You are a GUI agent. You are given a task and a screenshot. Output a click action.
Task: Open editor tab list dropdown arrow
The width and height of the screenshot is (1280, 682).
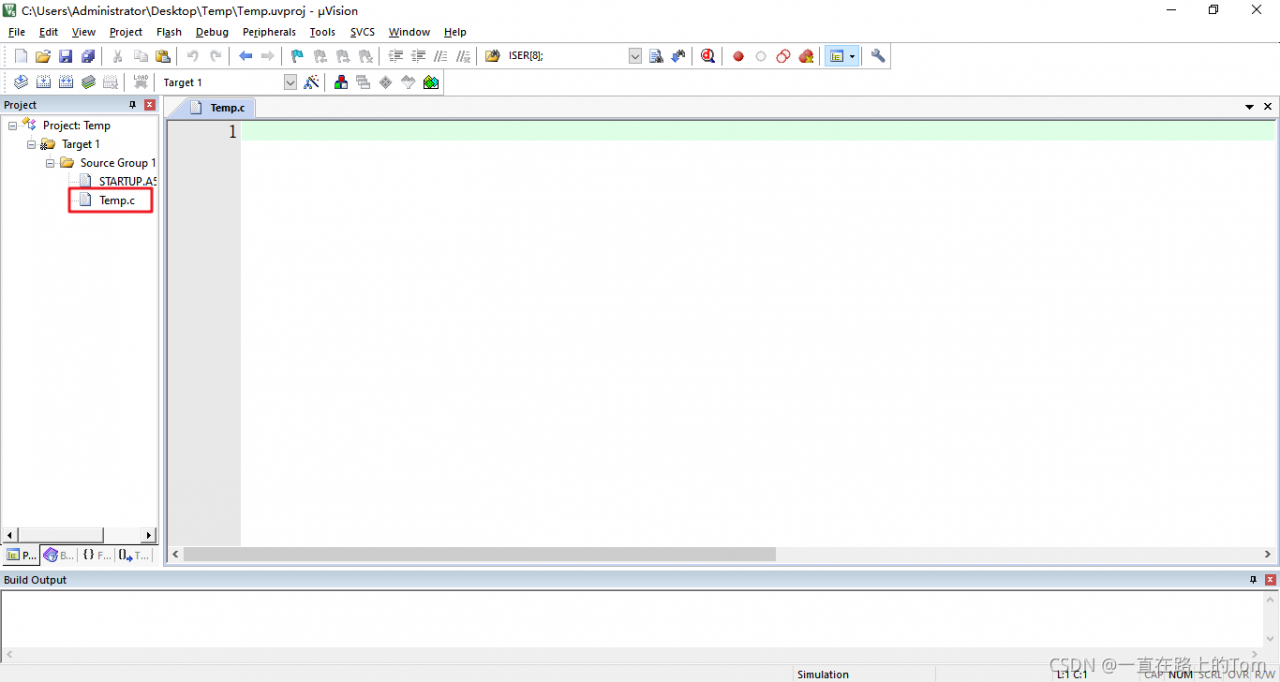pos(1249,107)
